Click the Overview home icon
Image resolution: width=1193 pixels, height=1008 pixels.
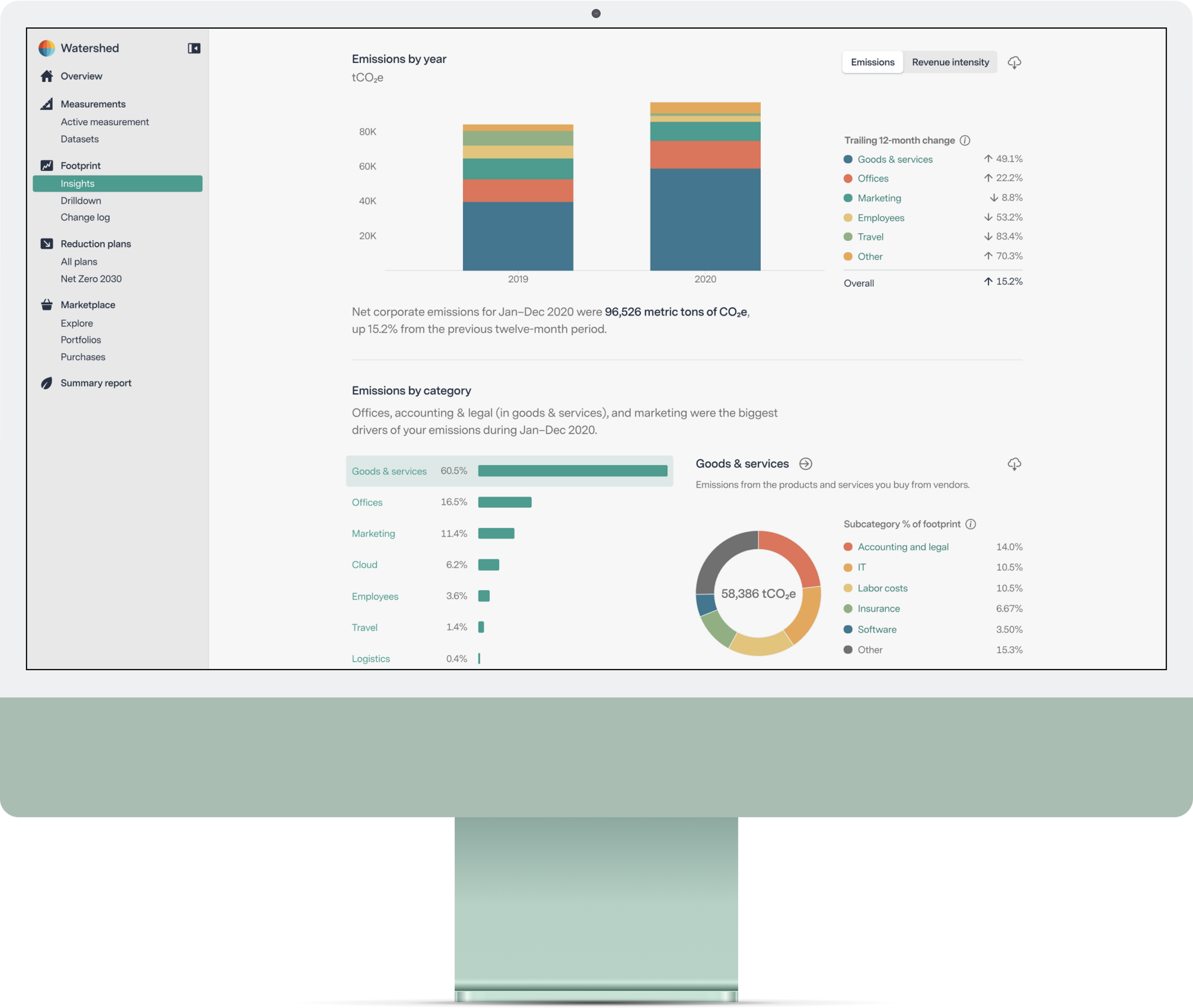click(x=47, y=76)
